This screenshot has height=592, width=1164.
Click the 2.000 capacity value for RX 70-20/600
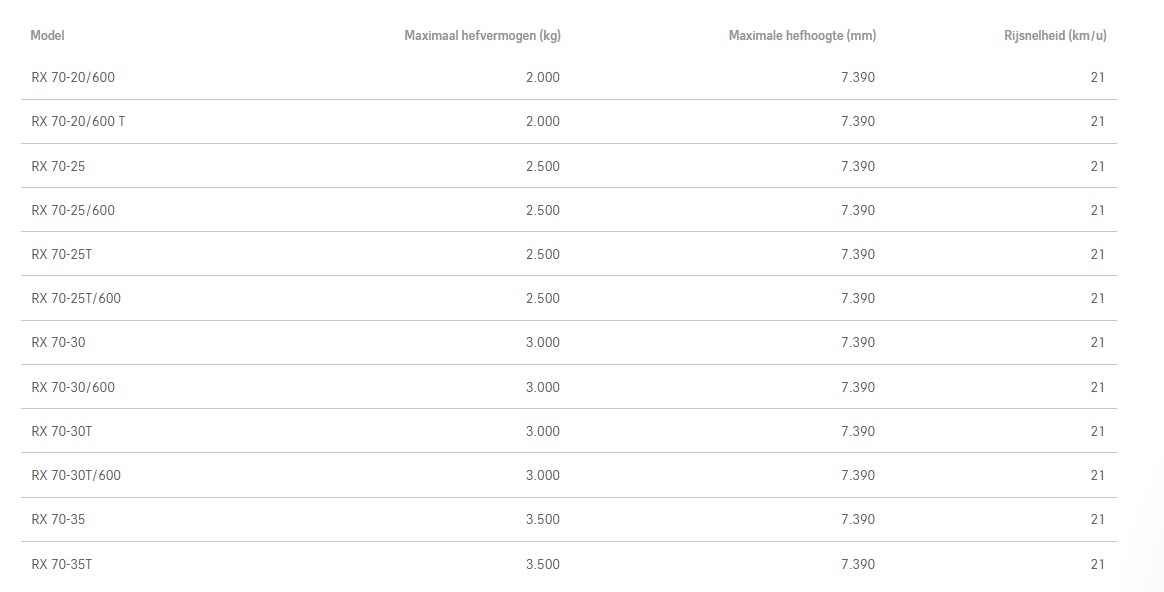click(542, 77)
